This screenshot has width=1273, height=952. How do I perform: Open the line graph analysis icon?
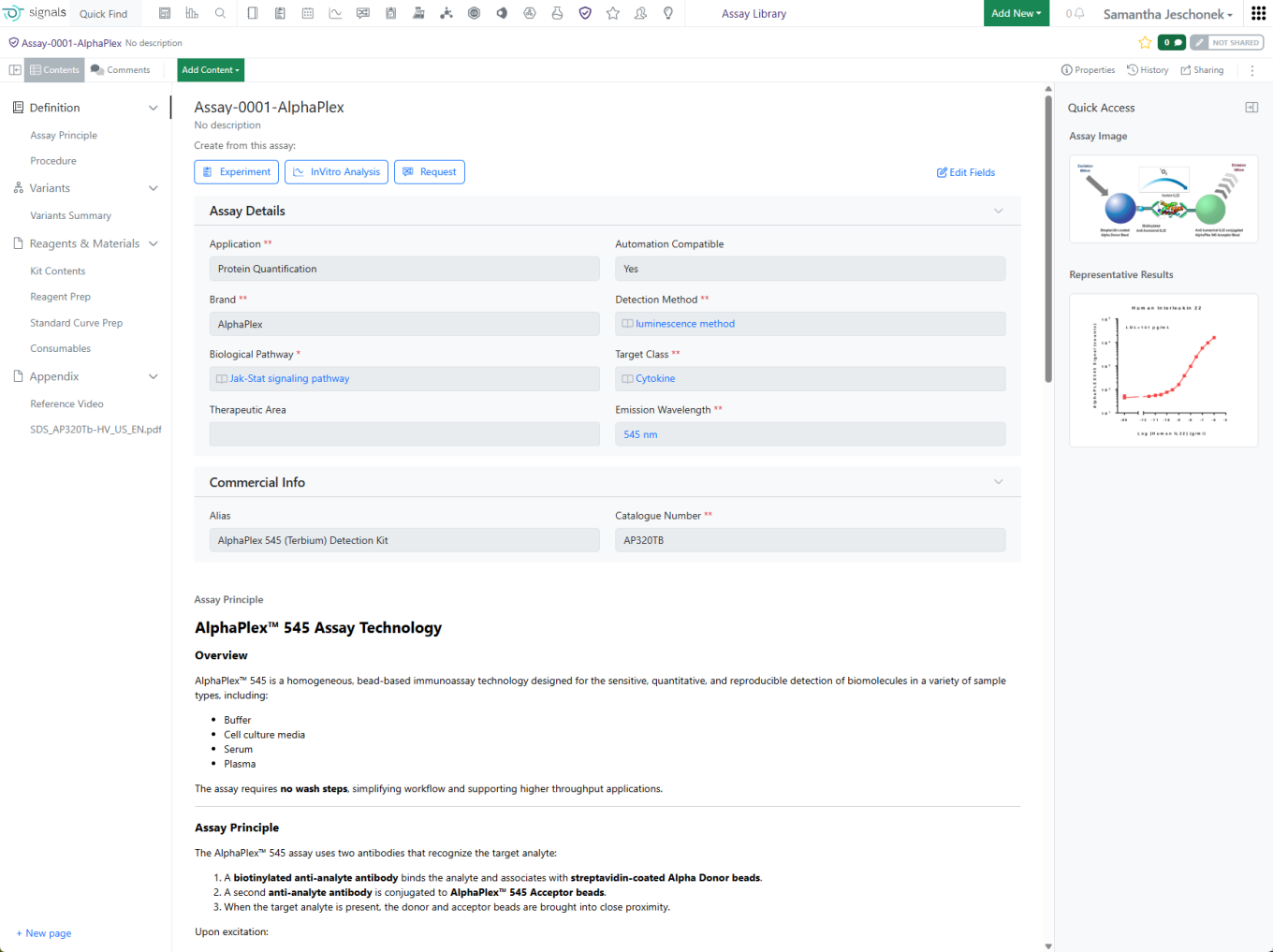[335, 13]
